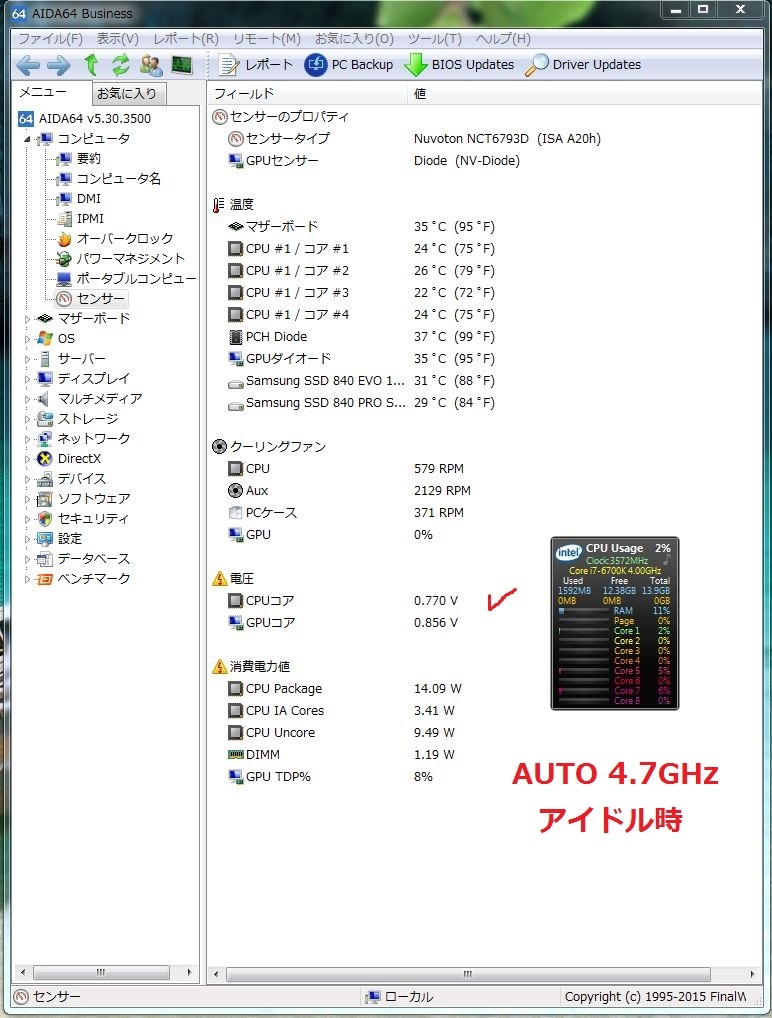The height and width of the screenshot is (1018, 772).
Task: Click the green monitor diagnostics toolbar icon
Action: 182,65
